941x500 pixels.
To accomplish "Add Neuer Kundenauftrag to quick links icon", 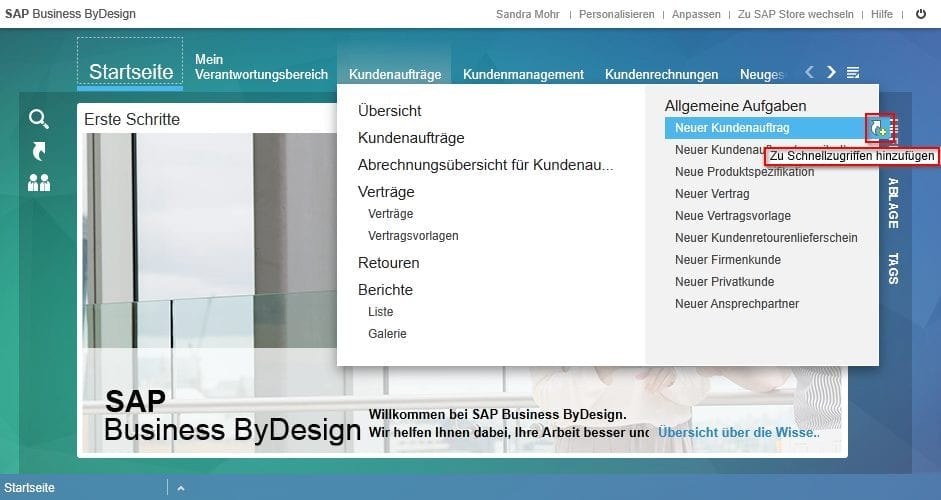I will (x=879, y=127).
